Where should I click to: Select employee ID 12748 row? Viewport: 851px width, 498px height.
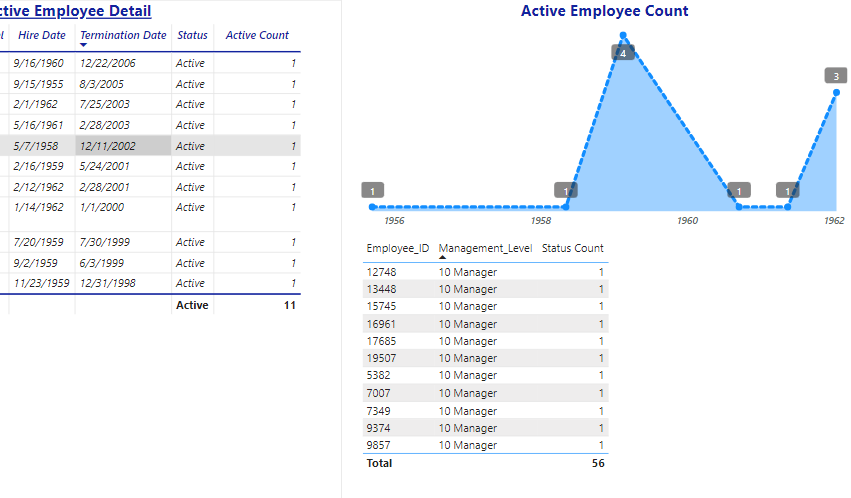coord(486,272)
